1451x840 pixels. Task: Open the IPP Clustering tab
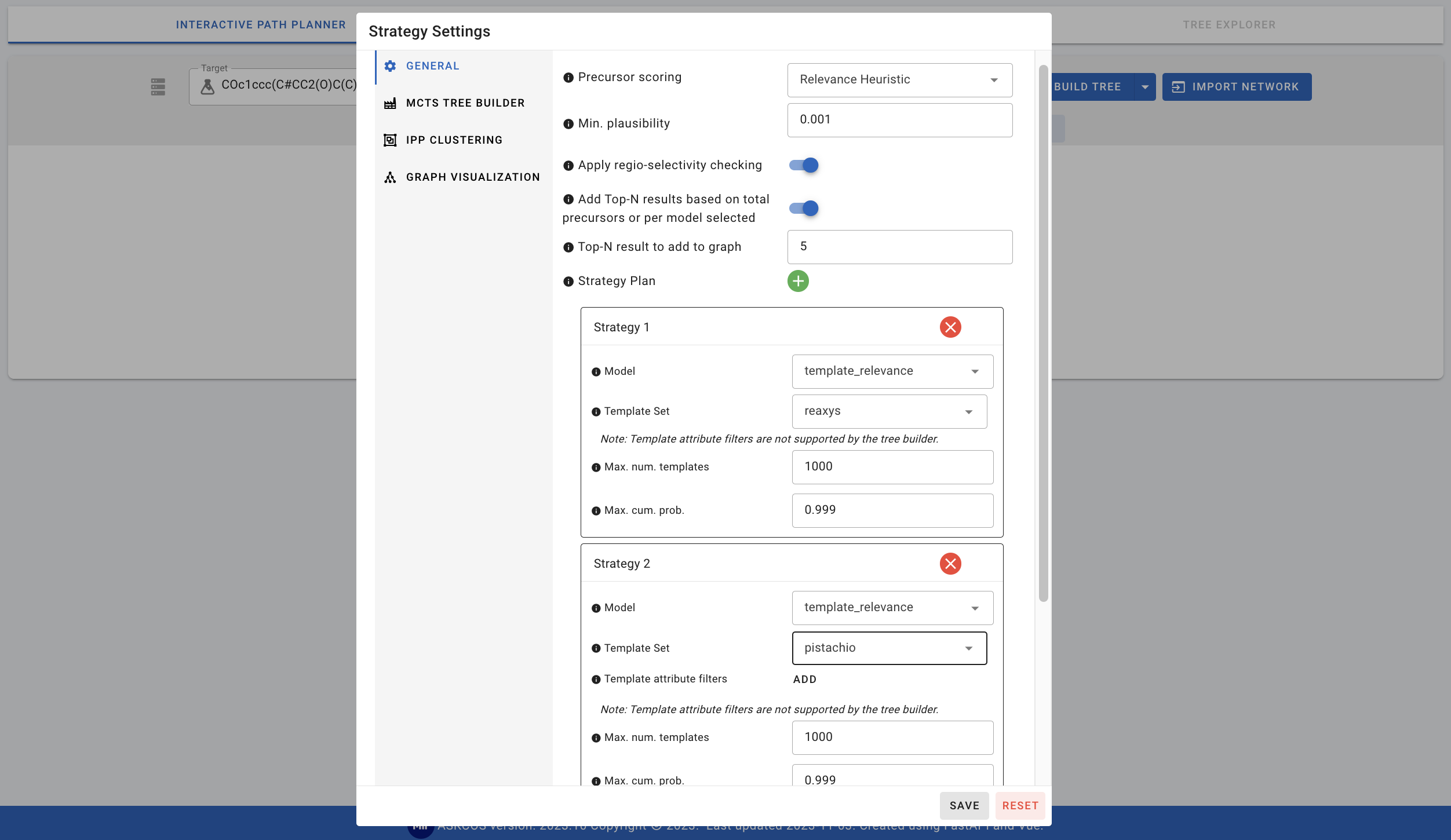tap(463, 140)
